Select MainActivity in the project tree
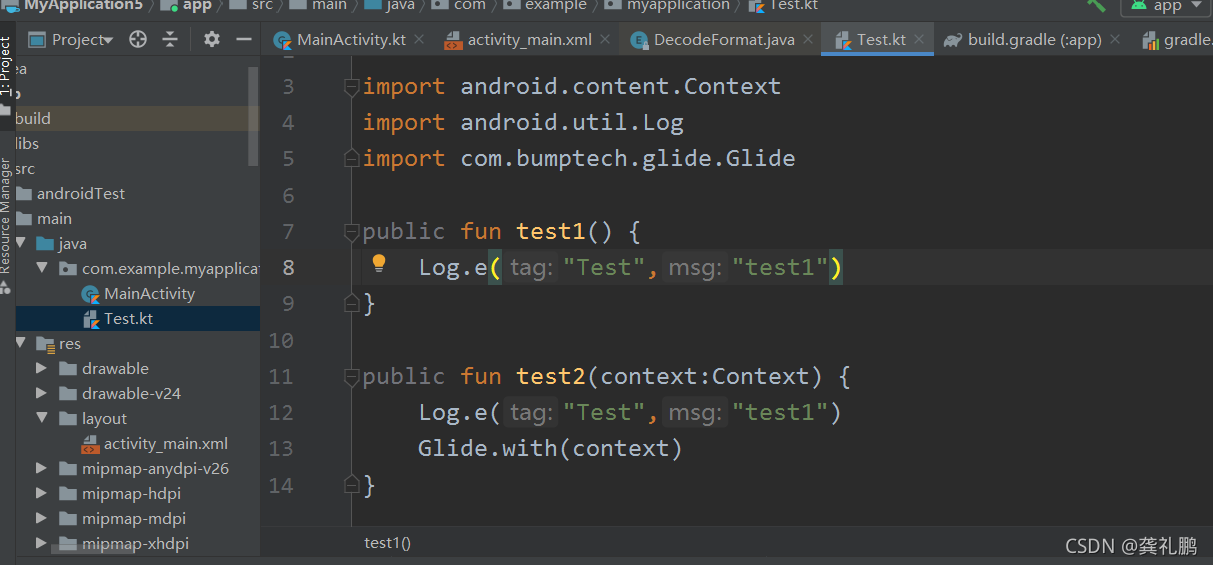1213x565 pixels. (149, 294)
